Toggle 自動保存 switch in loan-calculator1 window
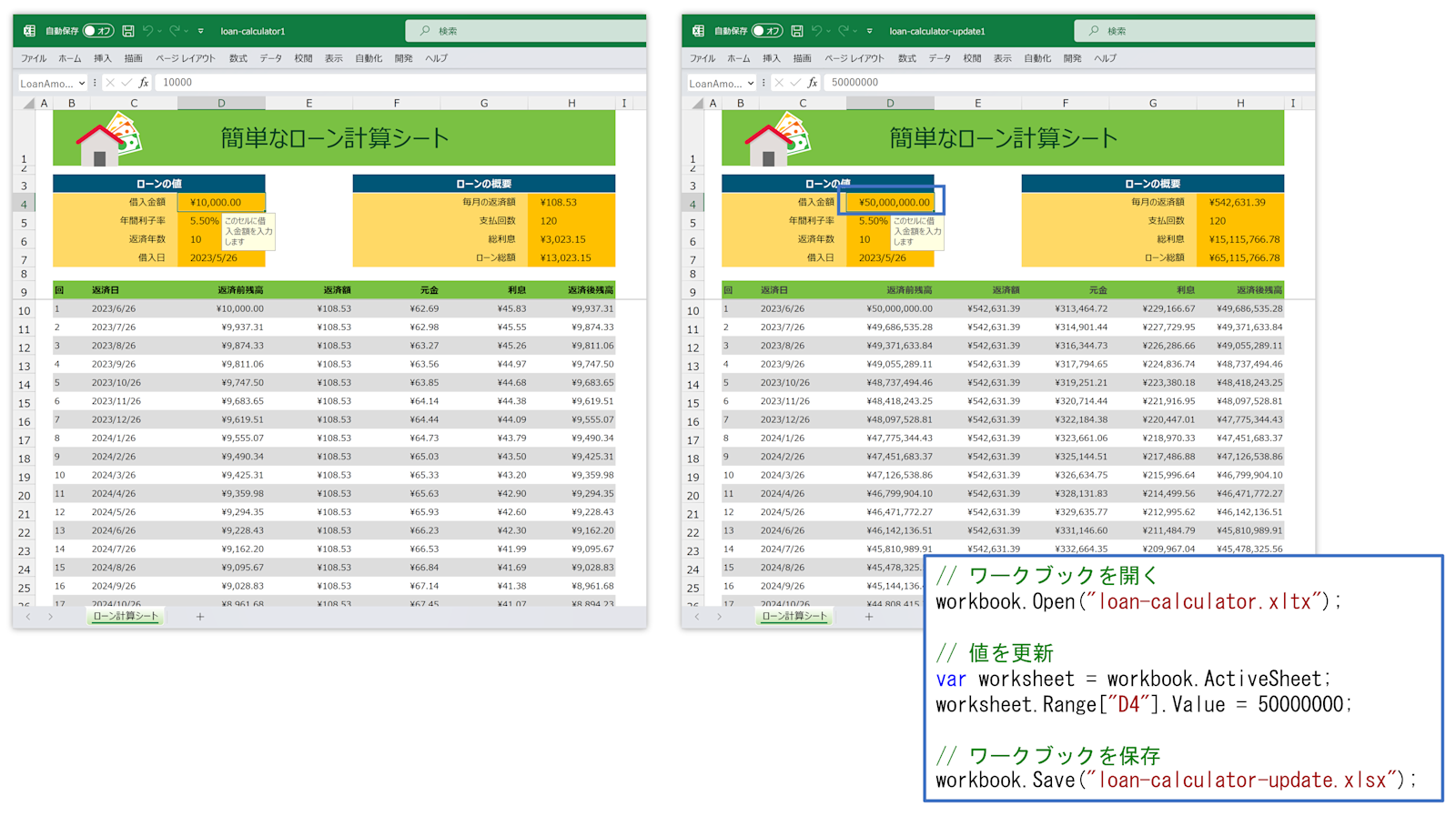1456x816 pixels. [97, 31]
